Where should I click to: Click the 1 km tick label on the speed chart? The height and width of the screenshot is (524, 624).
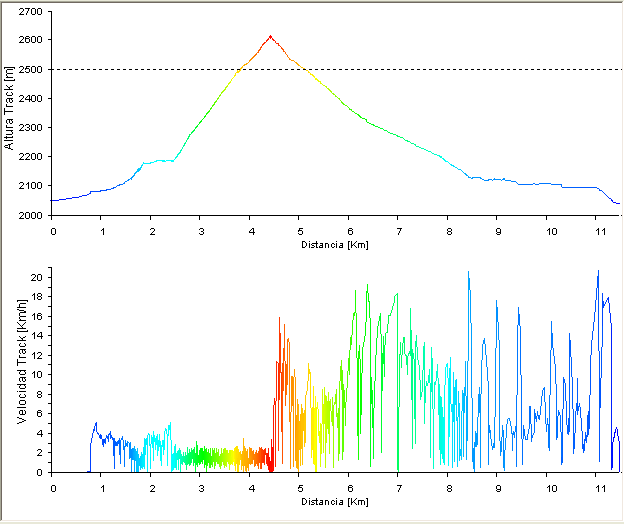(102, 489)
